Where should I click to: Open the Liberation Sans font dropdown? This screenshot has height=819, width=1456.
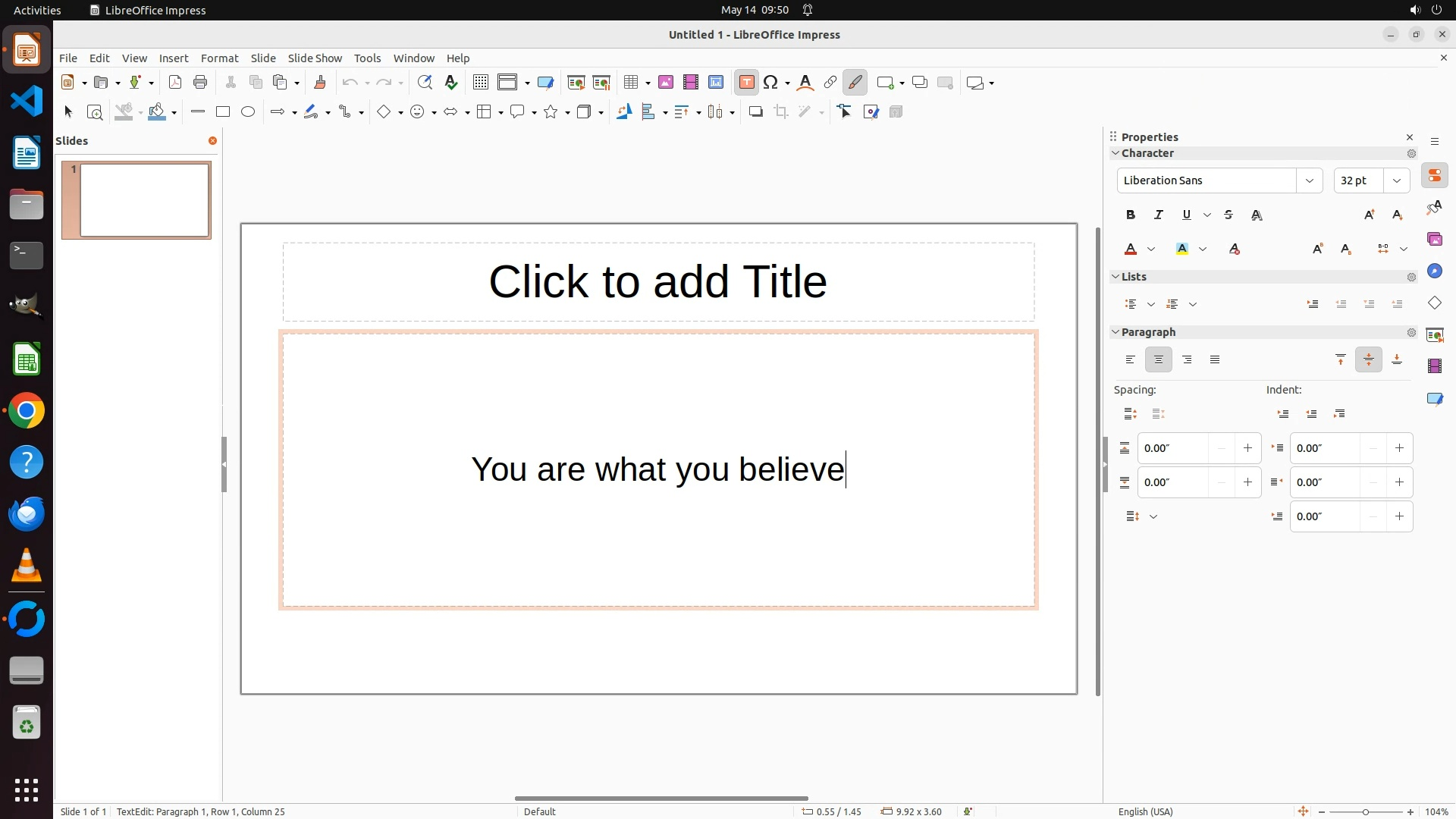pos(1309,180)
